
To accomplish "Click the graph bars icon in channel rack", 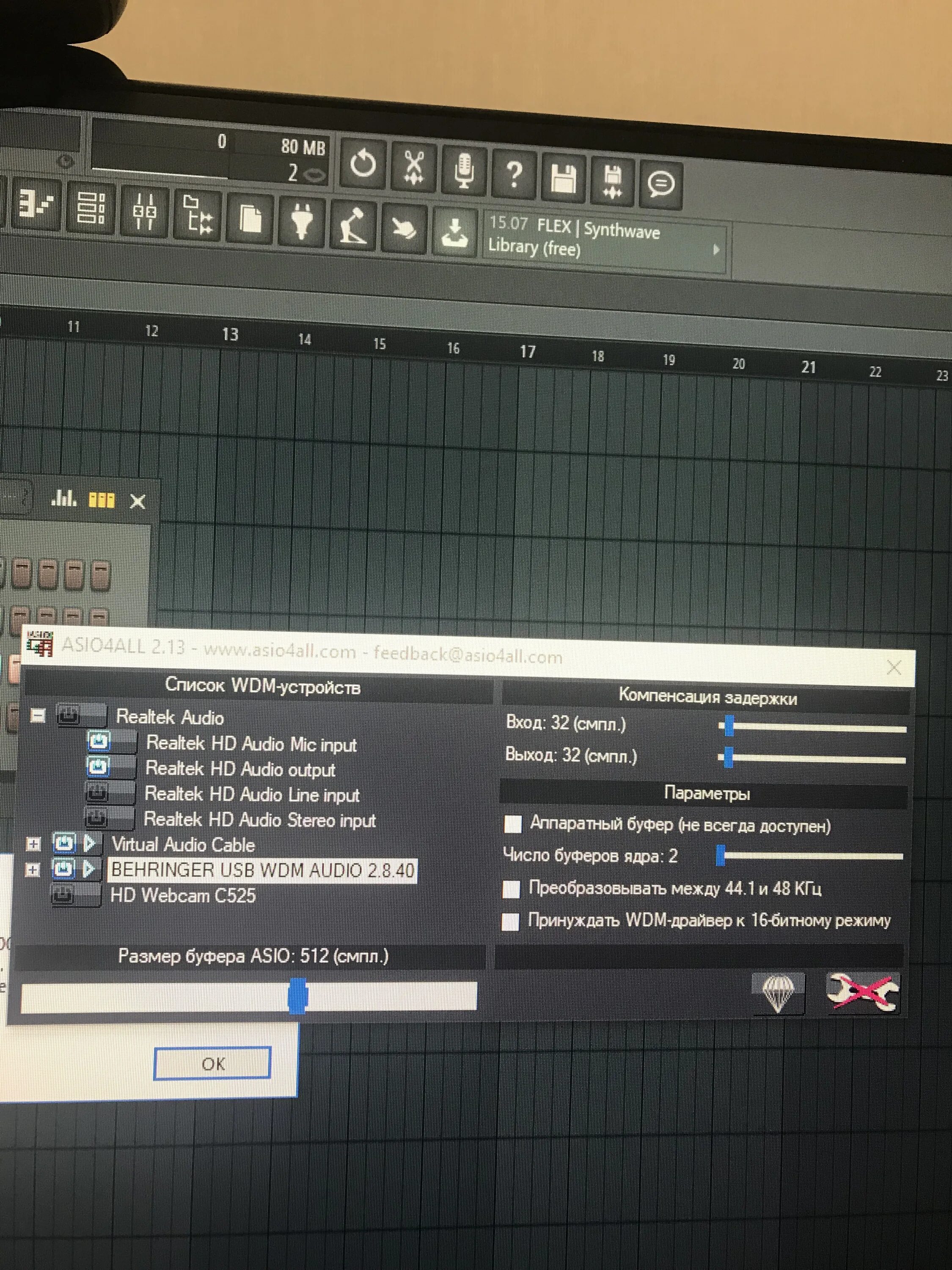I will (64, 498).
